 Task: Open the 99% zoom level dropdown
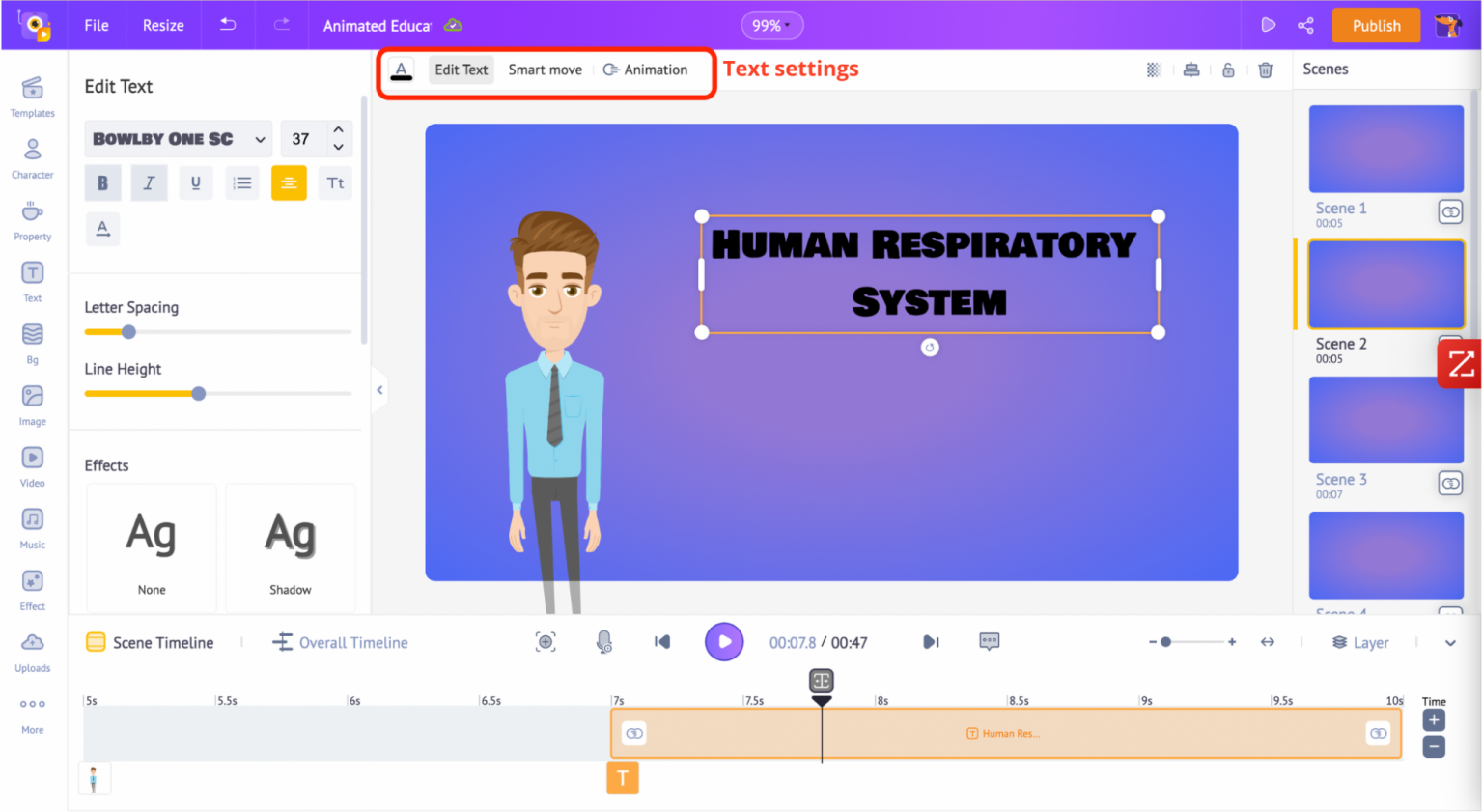771,26
